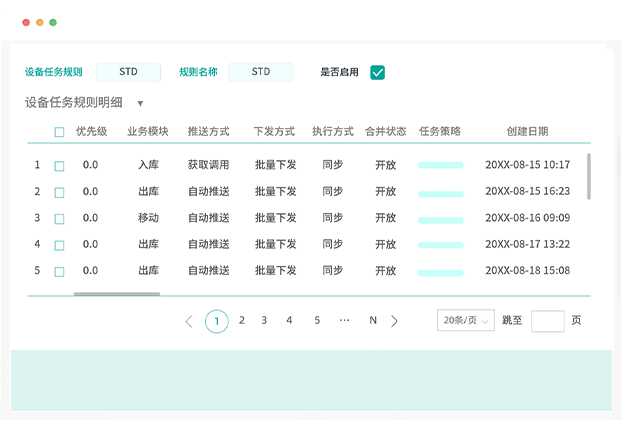Image resolution: width=622 pixels, height=421 pixels.
Task: Click the vertical table scrollbar
Action: pyautogui.click(x=589, y=177)
